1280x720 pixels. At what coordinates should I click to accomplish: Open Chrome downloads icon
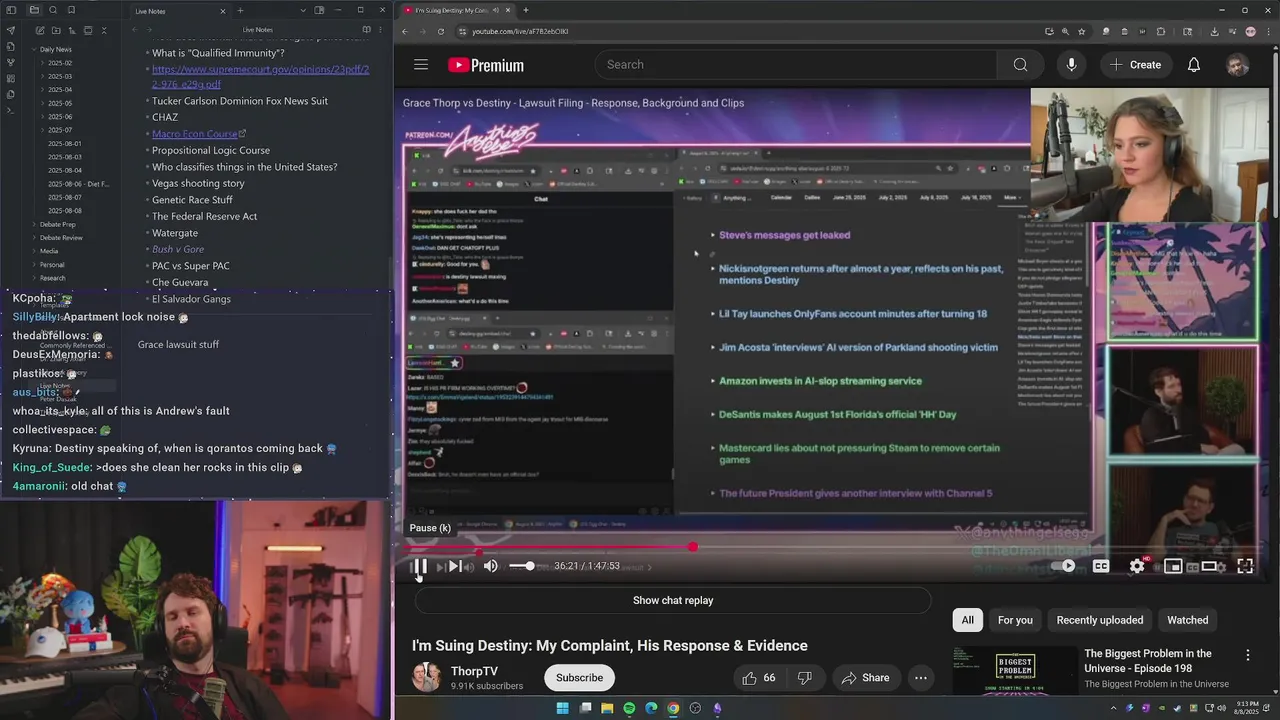pos(1214,31)
